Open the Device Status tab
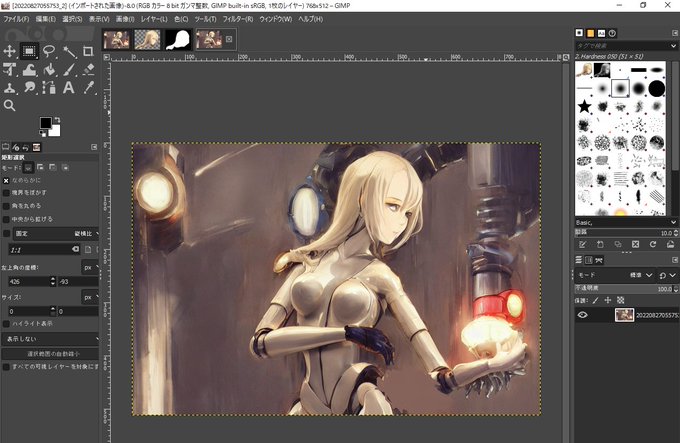 (16, 147)
